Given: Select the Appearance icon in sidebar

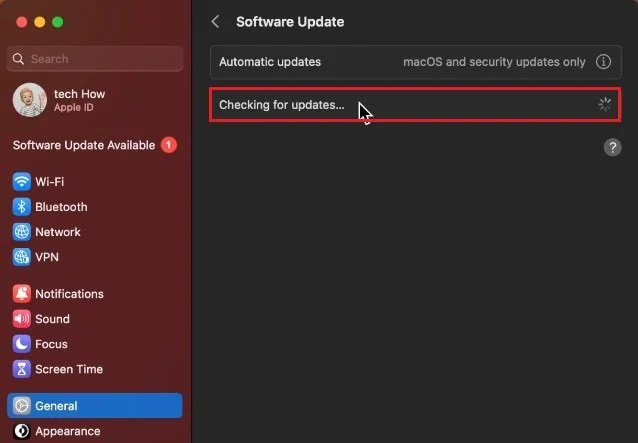Looking at the screenshot, I should [22, 431].
